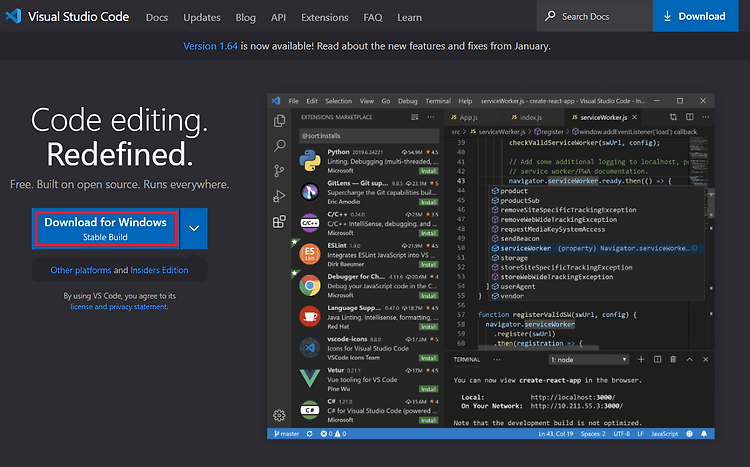Open the Extensions navigation item
The image size is (750, 467).
(x=325, y=17)
